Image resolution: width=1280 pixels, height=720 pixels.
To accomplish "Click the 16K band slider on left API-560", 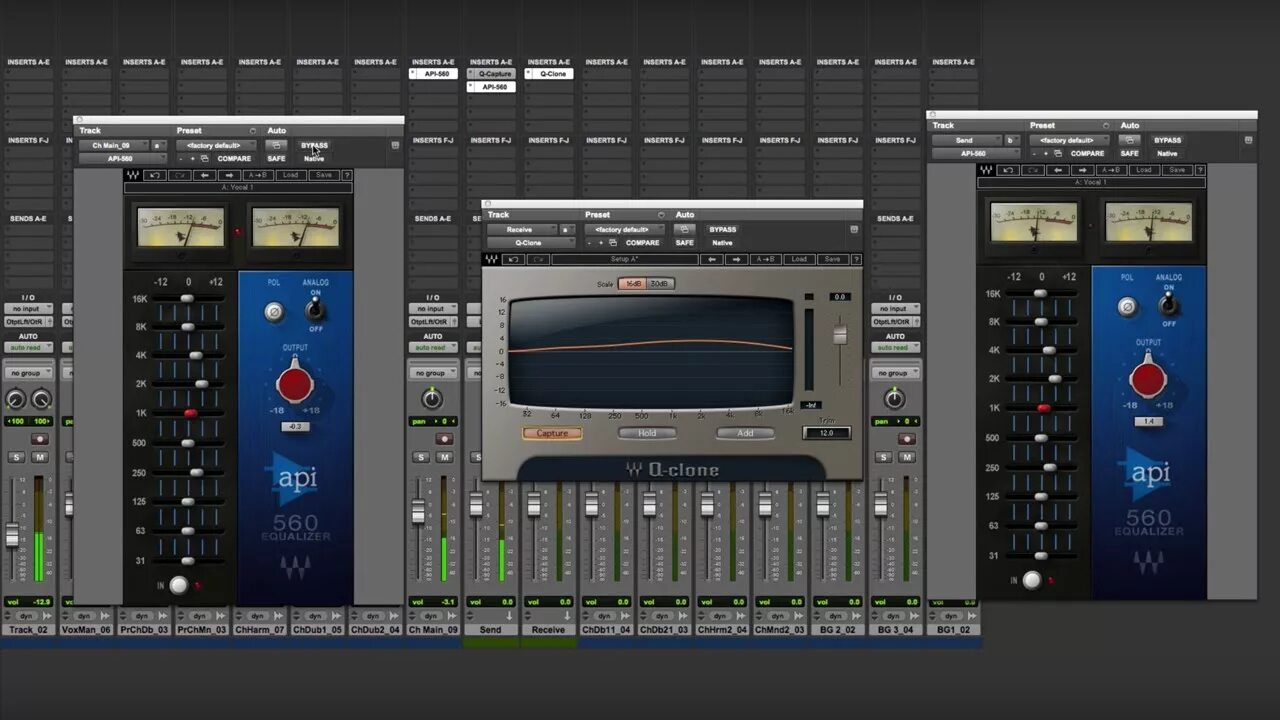I will [x=187, y=299].
